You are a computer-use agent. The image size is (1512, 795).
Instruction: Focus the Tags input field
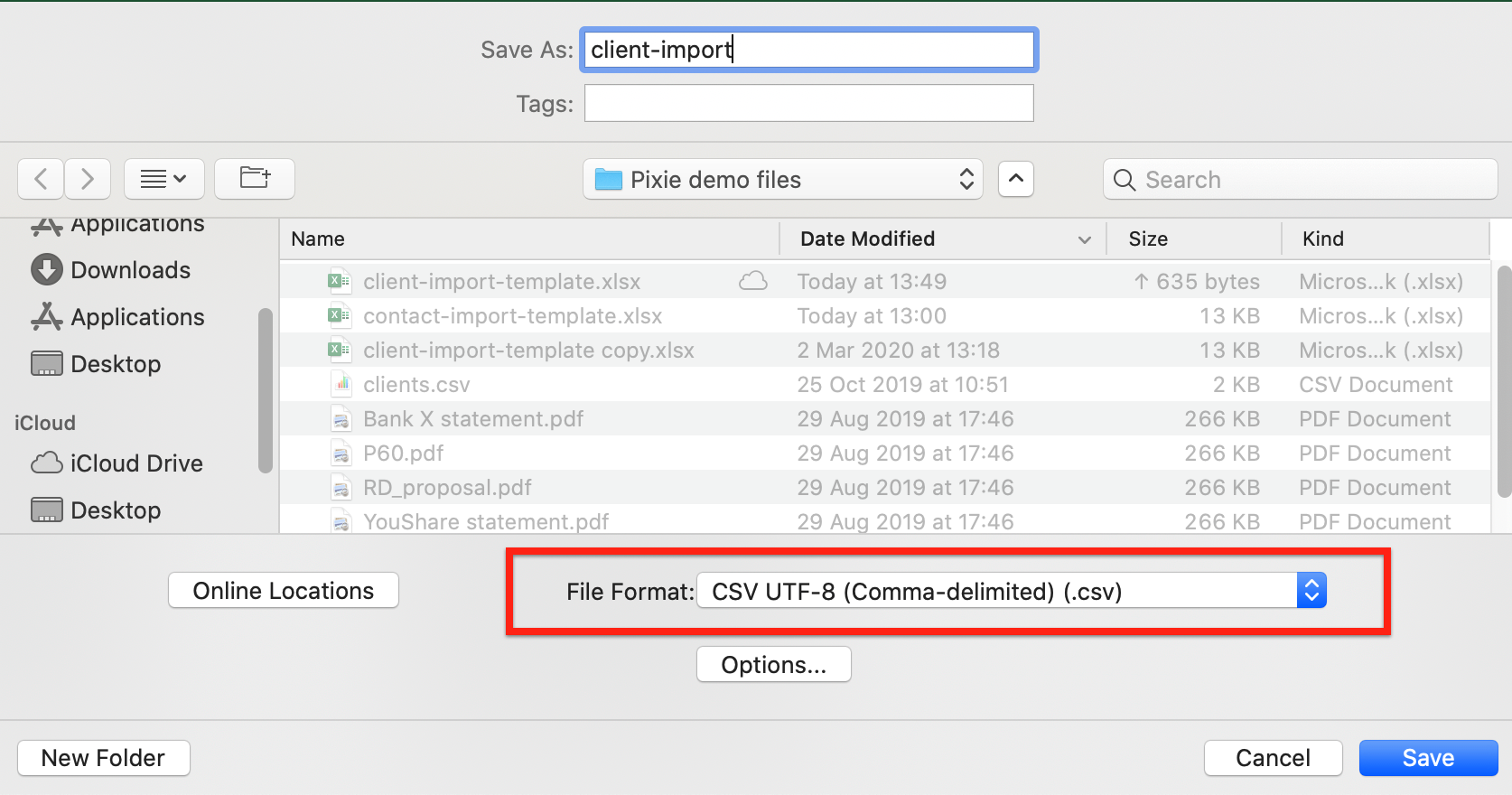[x=808, y=103]
